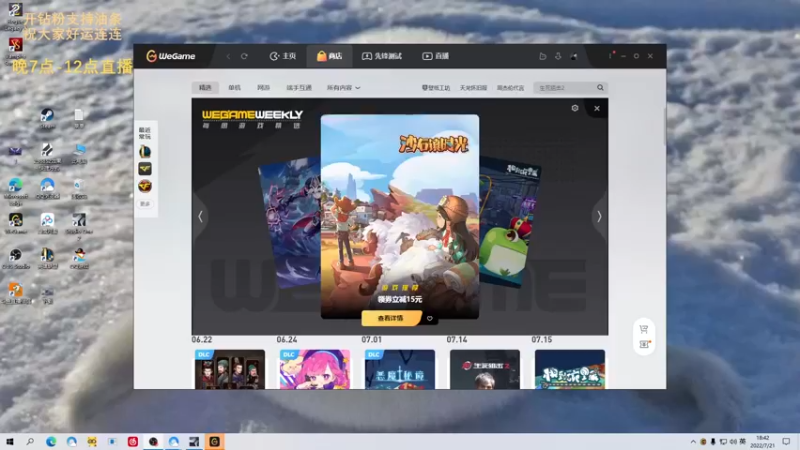
Task: Show the next carousel card
Action: tap(599, 217)
